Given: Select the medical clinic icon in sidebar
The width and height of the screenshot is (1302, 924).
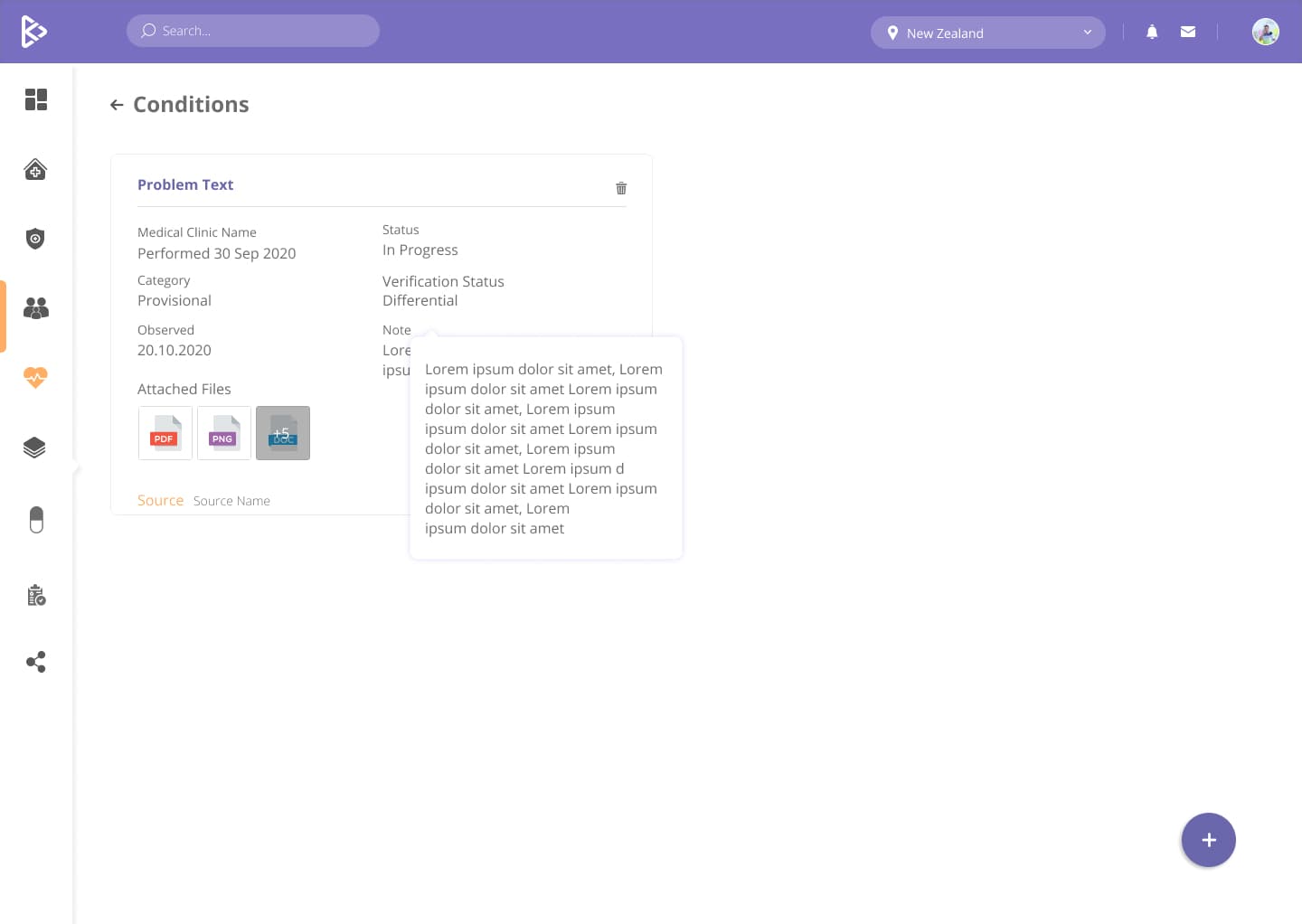Looking at the screenshot, I should (36, 169).
